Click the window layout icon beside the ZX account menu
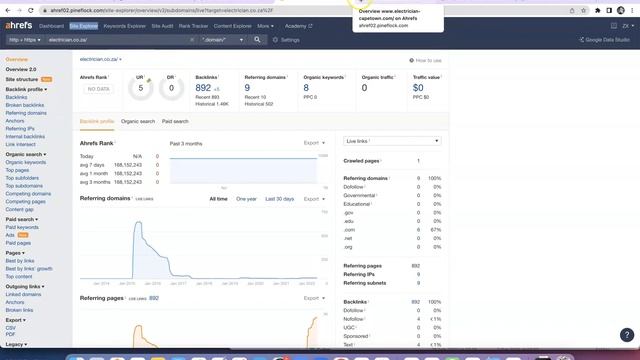Viewport: 640px width, 360px height. pos(614,26)
